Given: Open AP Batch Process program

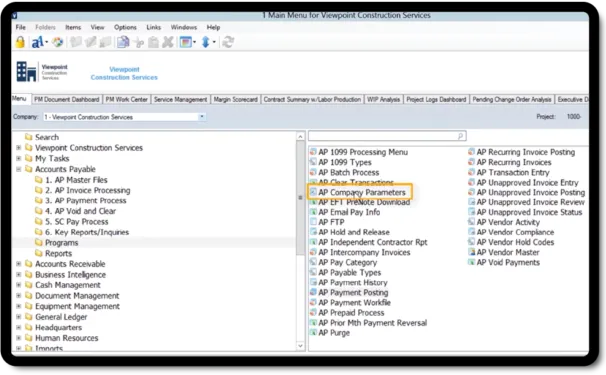Looking at the screenshot, I should (344, 172).
